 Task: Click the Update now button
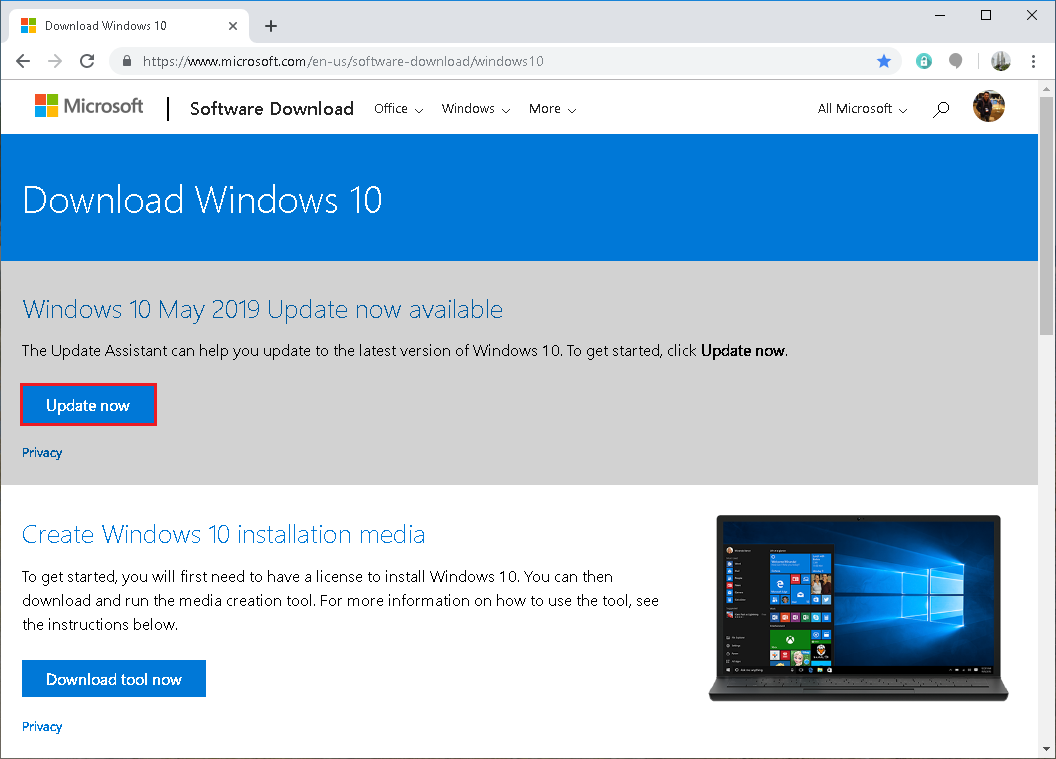[88, 404]
